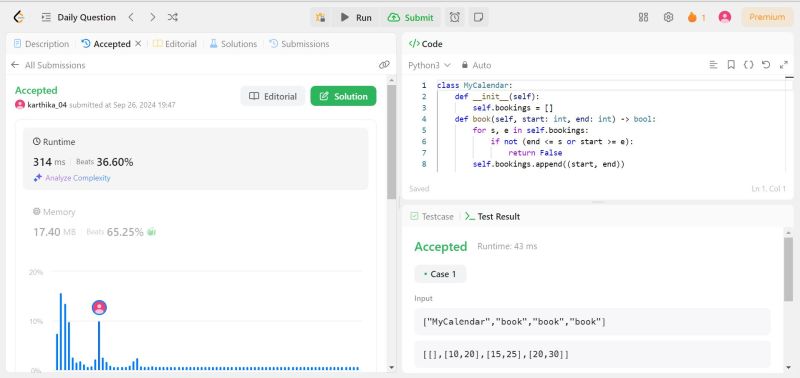Open the timer alarm clock icon
The width and height of the screenshot is (800, 378).
[x=454, y=17]
